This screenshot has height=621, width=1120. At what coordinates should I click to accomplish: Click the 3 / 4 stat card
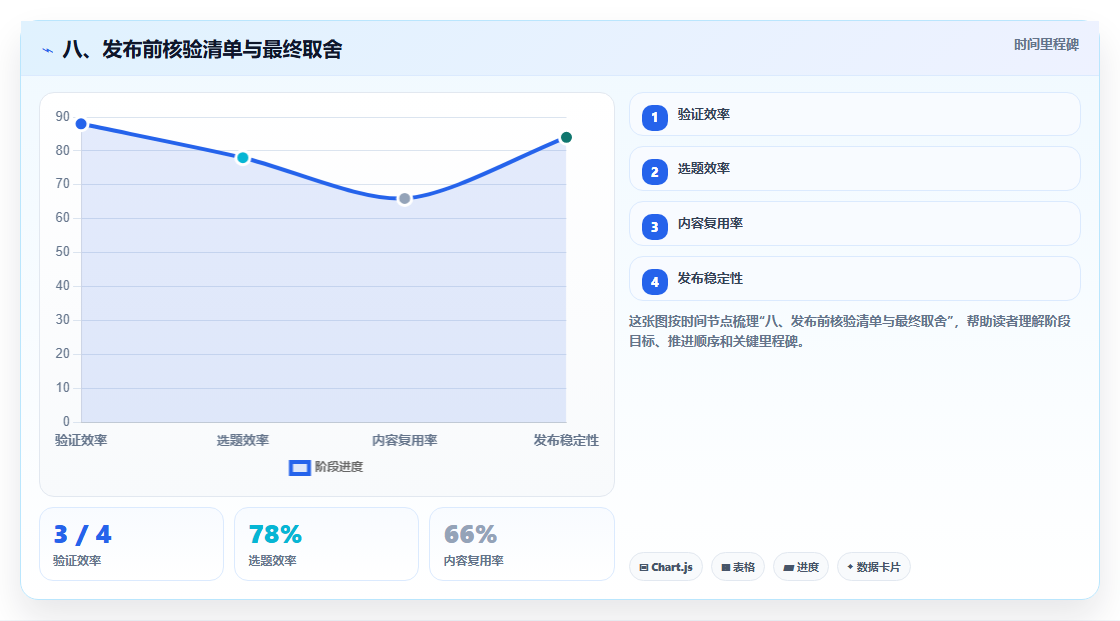click(x=131, y=544)
